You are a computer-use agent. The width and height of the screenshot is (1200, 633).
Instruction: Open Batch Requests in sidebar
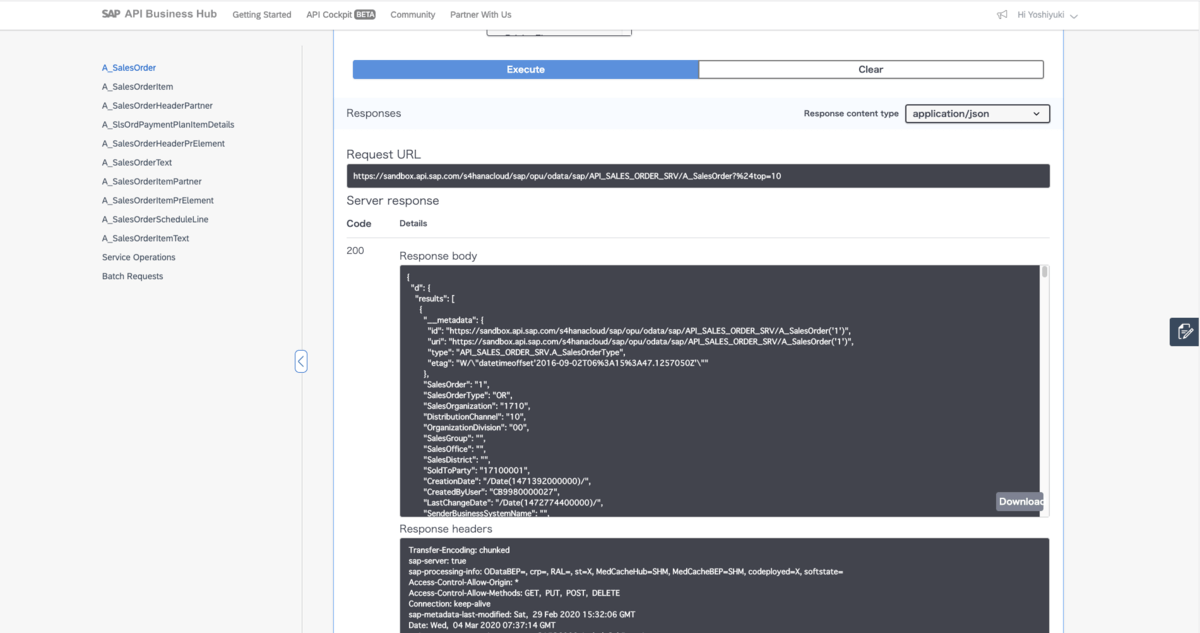[x=132, y=277]
